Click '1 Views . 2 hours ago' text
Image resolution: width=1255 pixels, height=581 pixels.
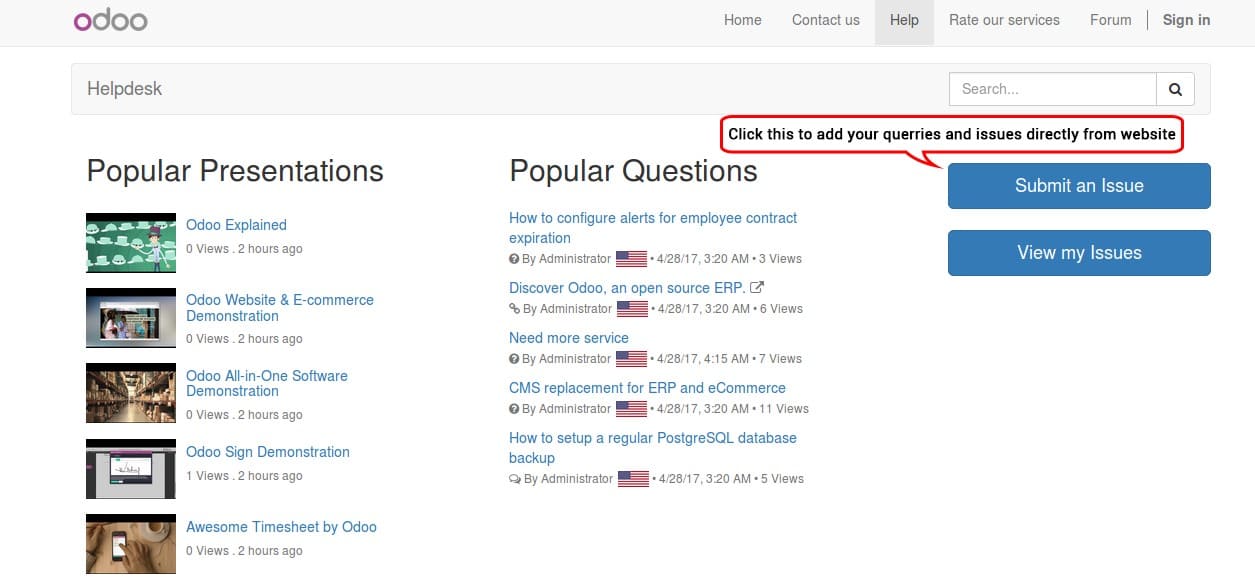pos(244,476)
